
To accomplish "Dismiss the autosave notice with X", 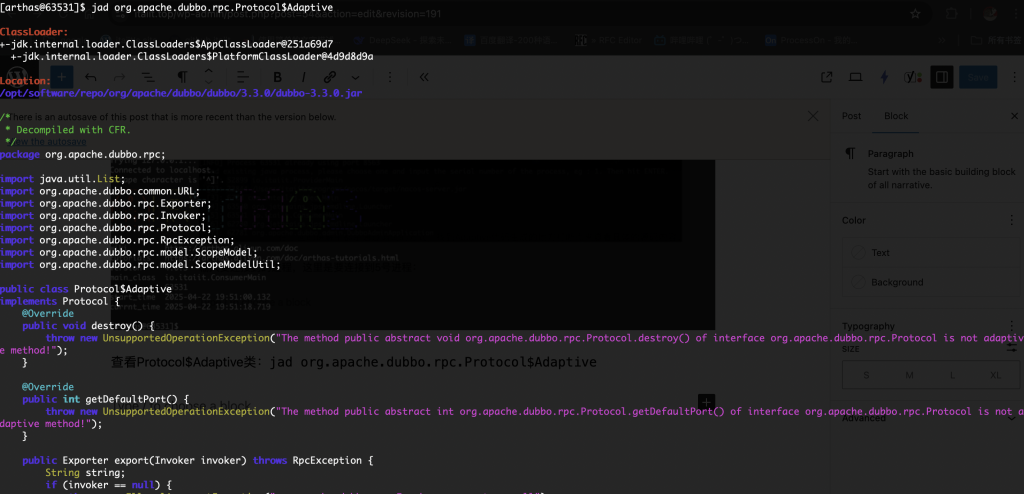I will 812,116.
